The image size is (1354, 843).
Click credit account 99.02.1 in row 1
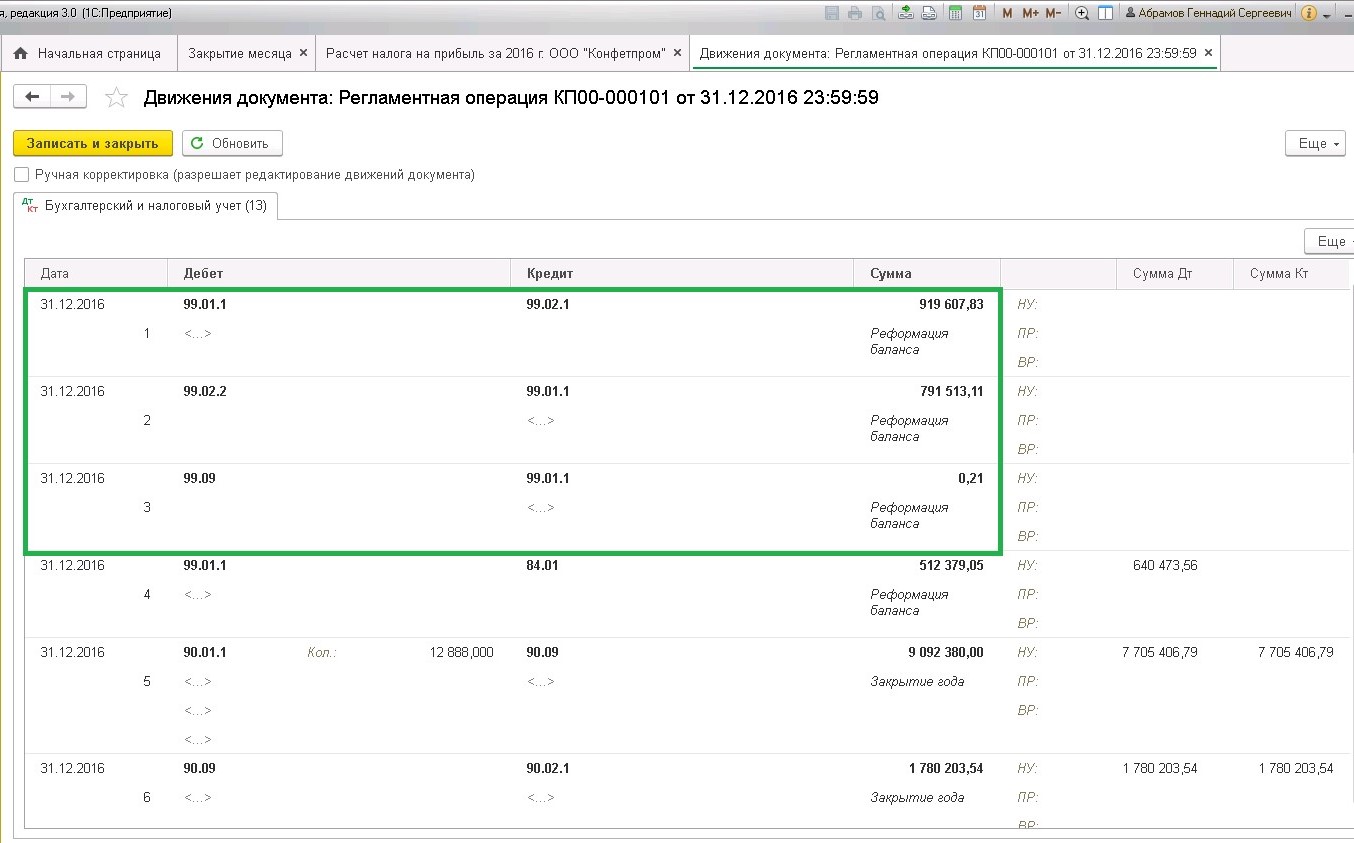click(x=548, y=305)
